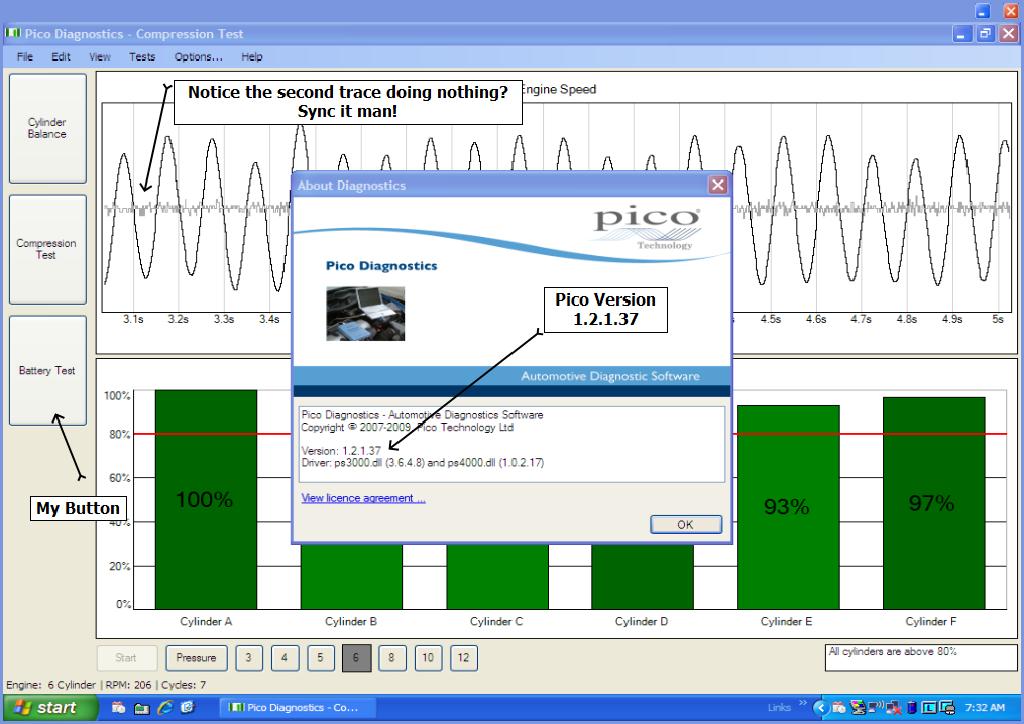Click the Cylinder F 97% bar
Image resolution: width=1024 pixels, height=724 pixels.
click(934, 503)
